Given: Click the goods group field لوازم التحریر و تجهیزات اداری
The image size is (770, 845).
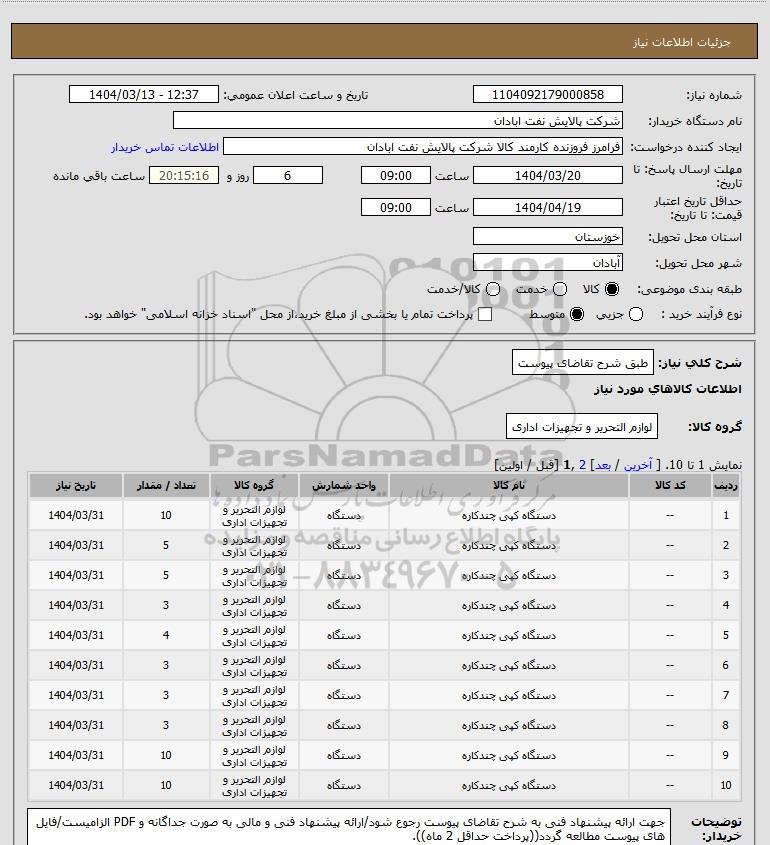Looking at the screenshot, I should 582,426.
